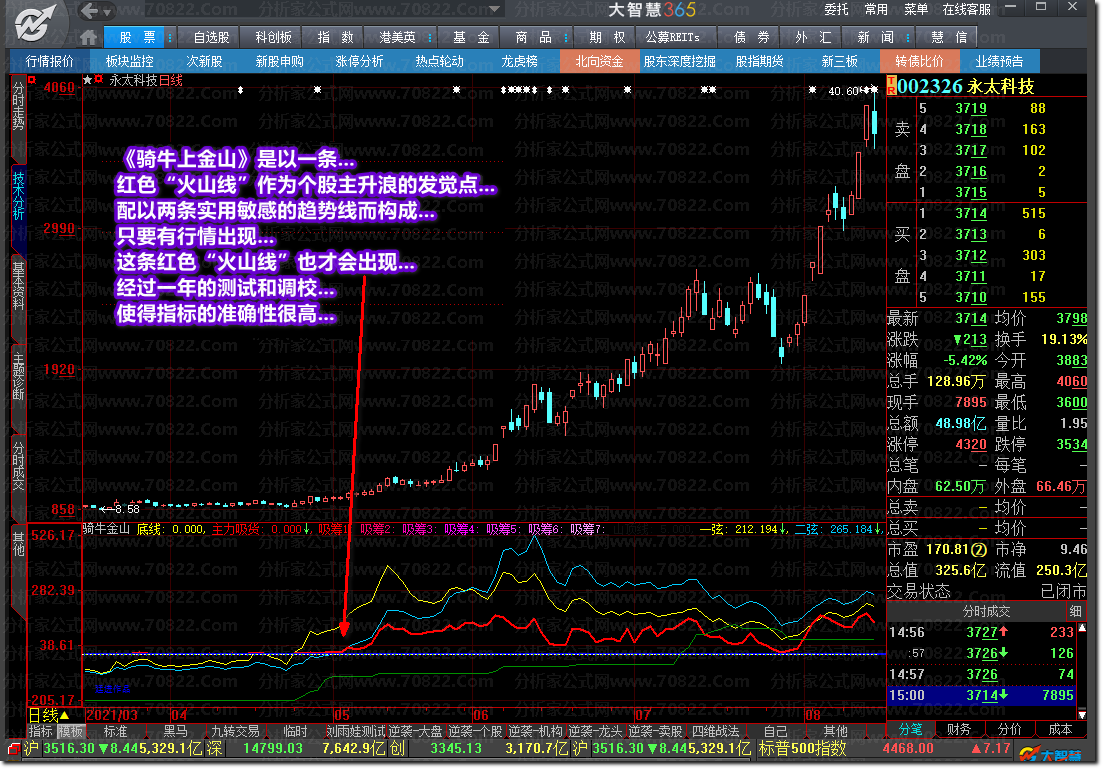Select the 模板 indicator tab

pos(70,732)
